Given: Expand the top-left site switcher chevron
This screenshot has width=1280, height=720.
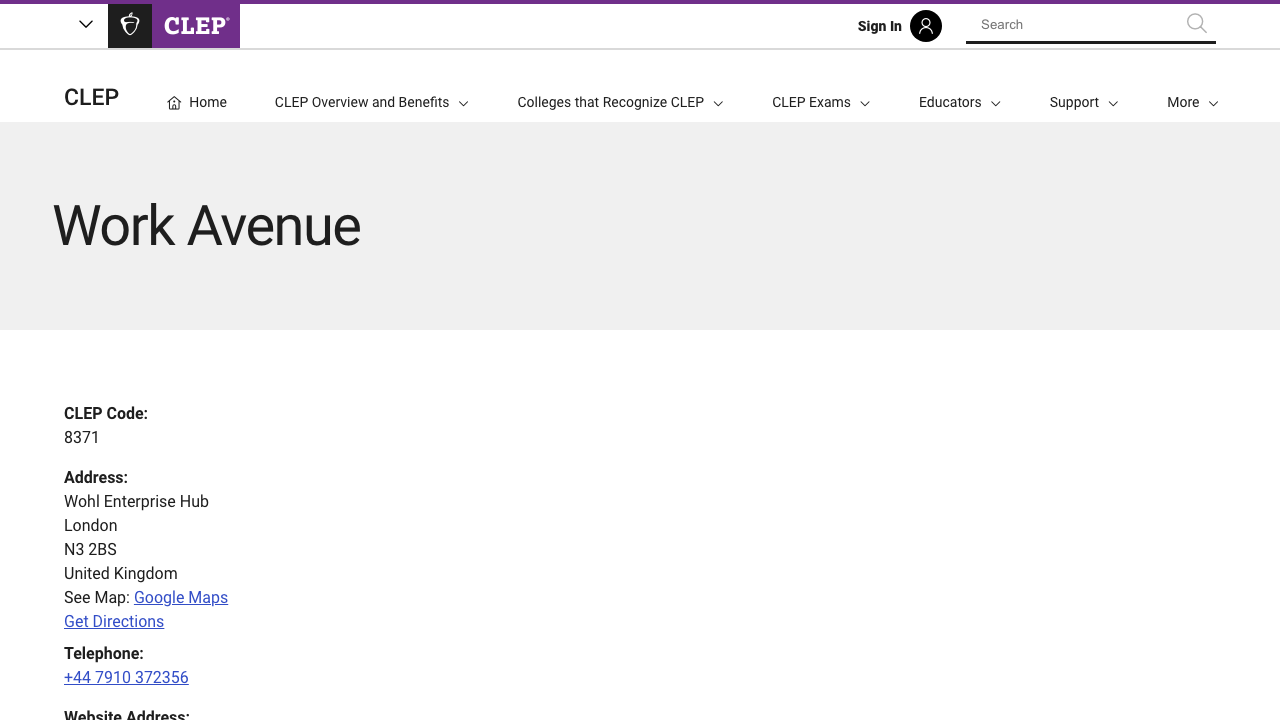Looking at the screenshot, I should point(86,25).
